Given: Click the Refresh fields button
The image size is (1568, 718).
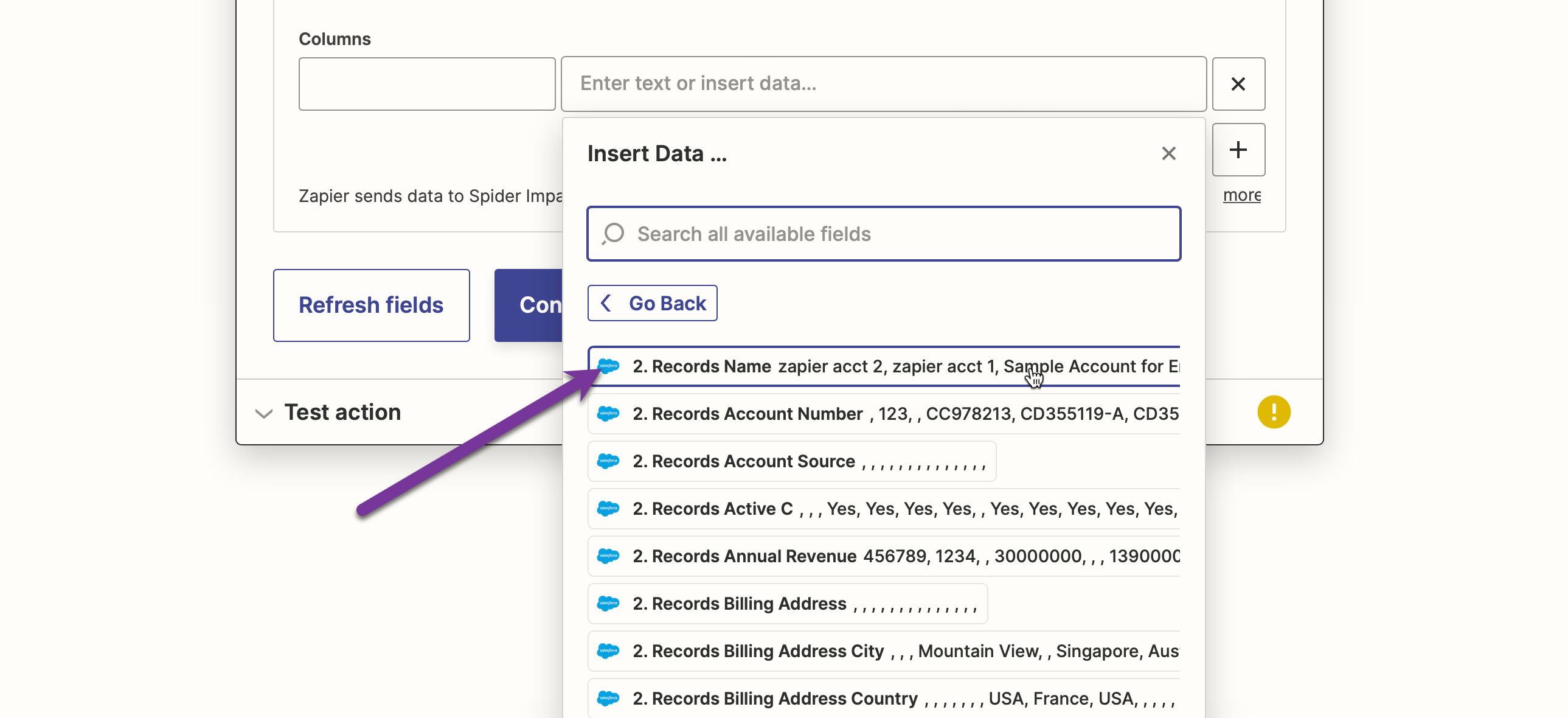Looking at the screenshot, I should [371, 305].
